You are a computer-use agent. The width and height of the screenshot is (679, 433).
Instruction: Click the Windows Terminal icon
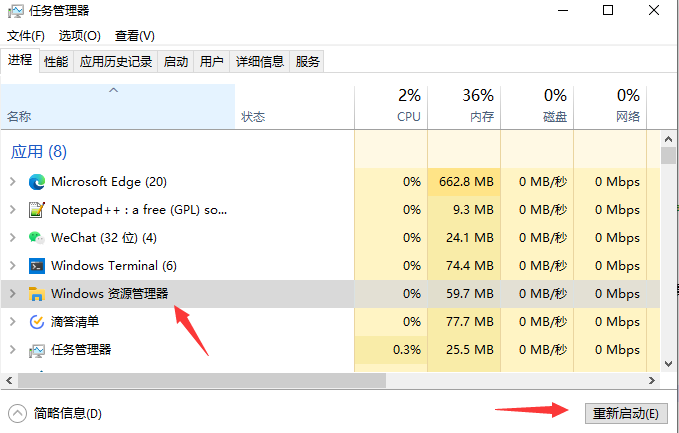pos(37,266)
